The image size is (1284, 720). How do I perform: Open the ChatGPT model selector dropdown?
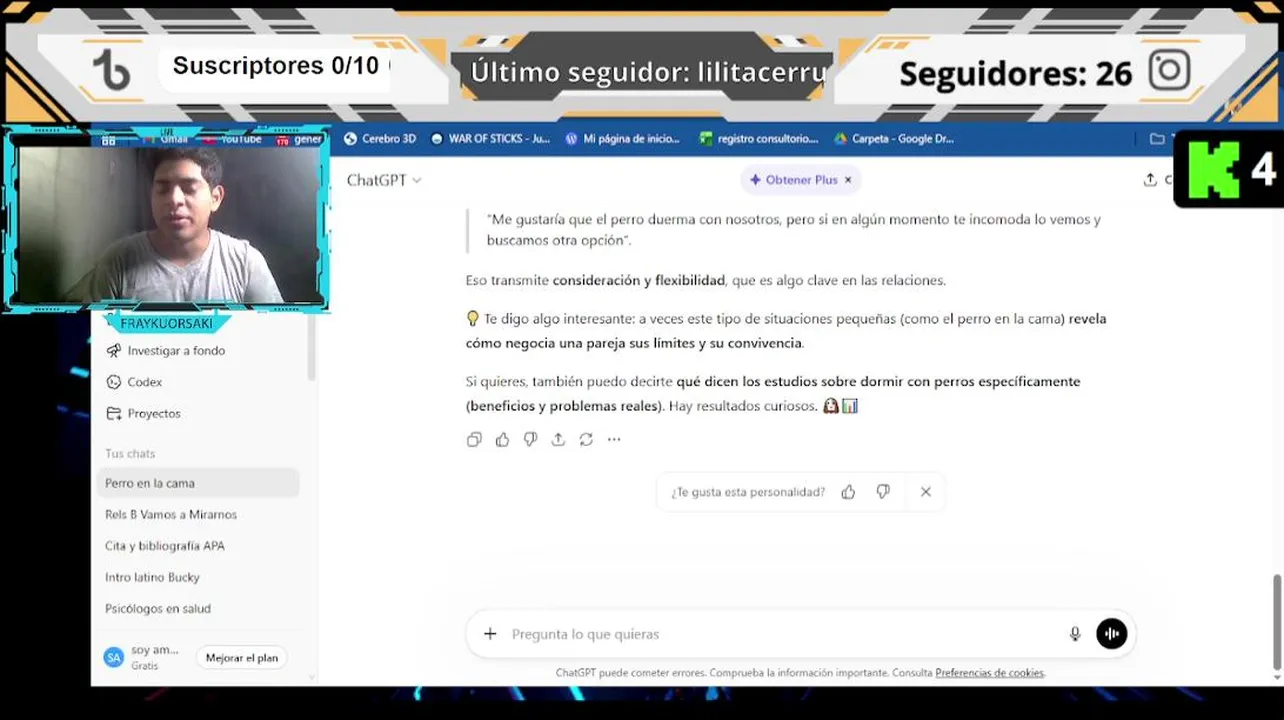tap(384, 180)
